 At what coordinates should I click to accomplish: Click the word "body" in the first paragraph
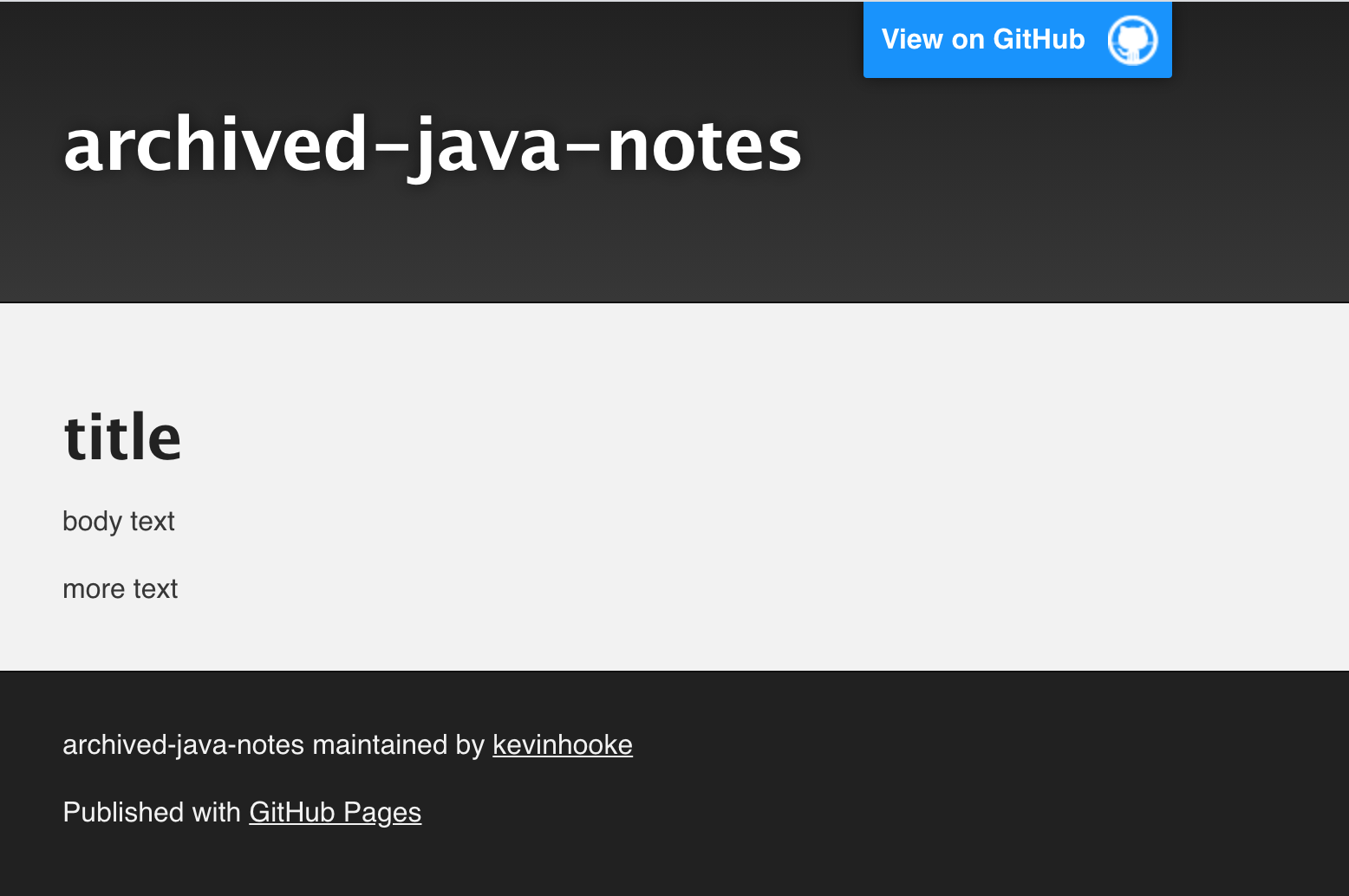tap(92, 521)
